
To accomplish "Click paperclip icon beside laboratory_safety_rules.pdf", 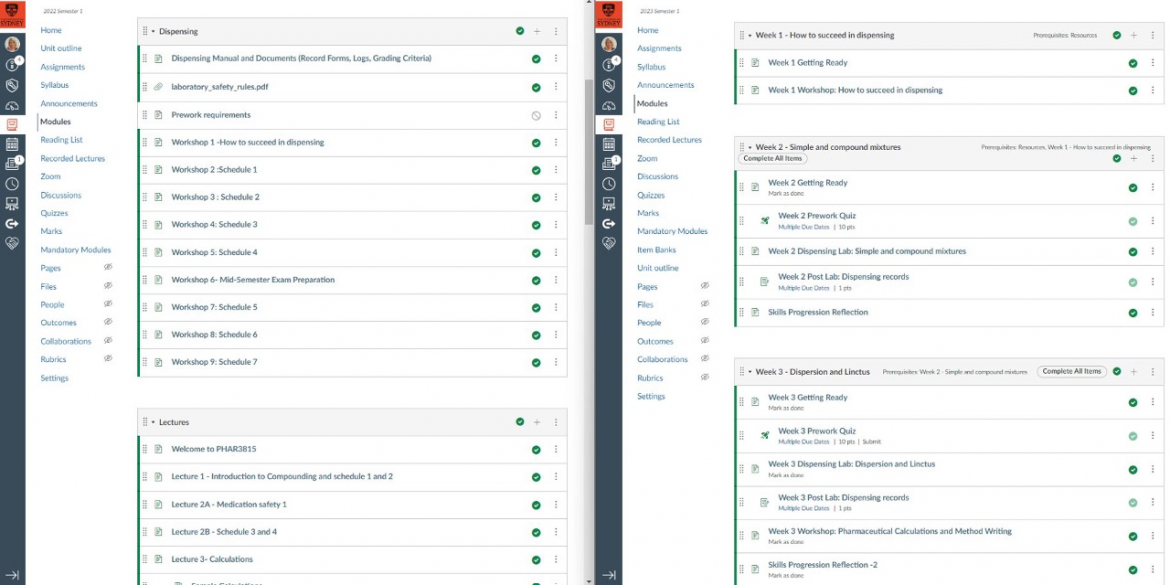I will coord(158,87).
